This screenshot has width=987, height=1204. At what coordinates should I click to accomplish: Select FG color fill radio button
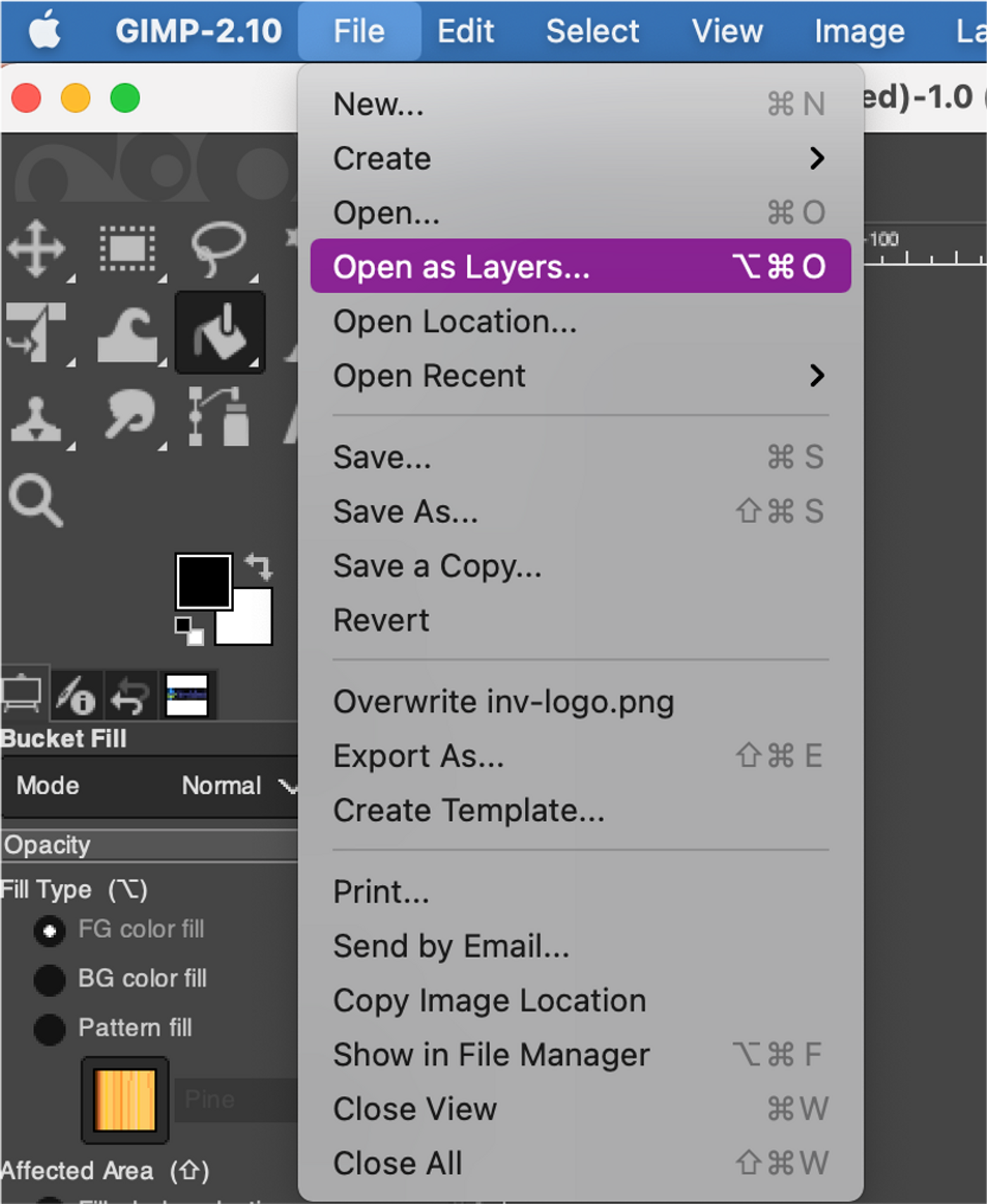pyautogui.click(x=49, y=930)
